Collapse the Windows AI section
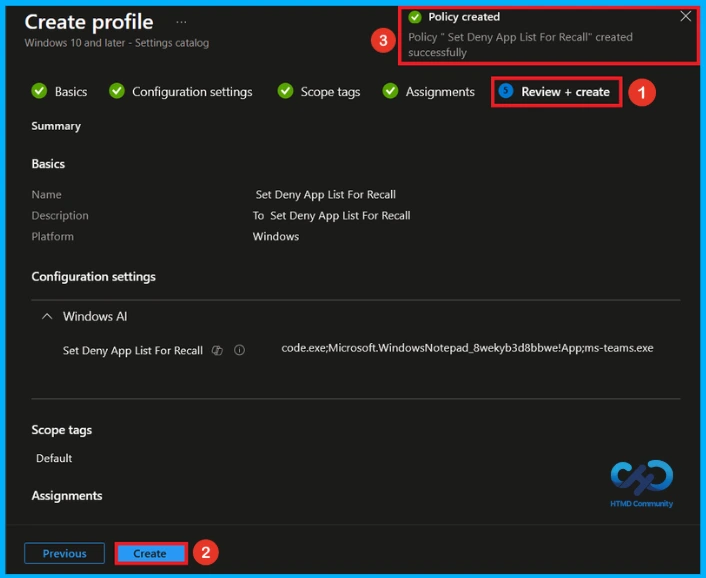The height and width of the screenshot is (578, 706). click(47, 316)
